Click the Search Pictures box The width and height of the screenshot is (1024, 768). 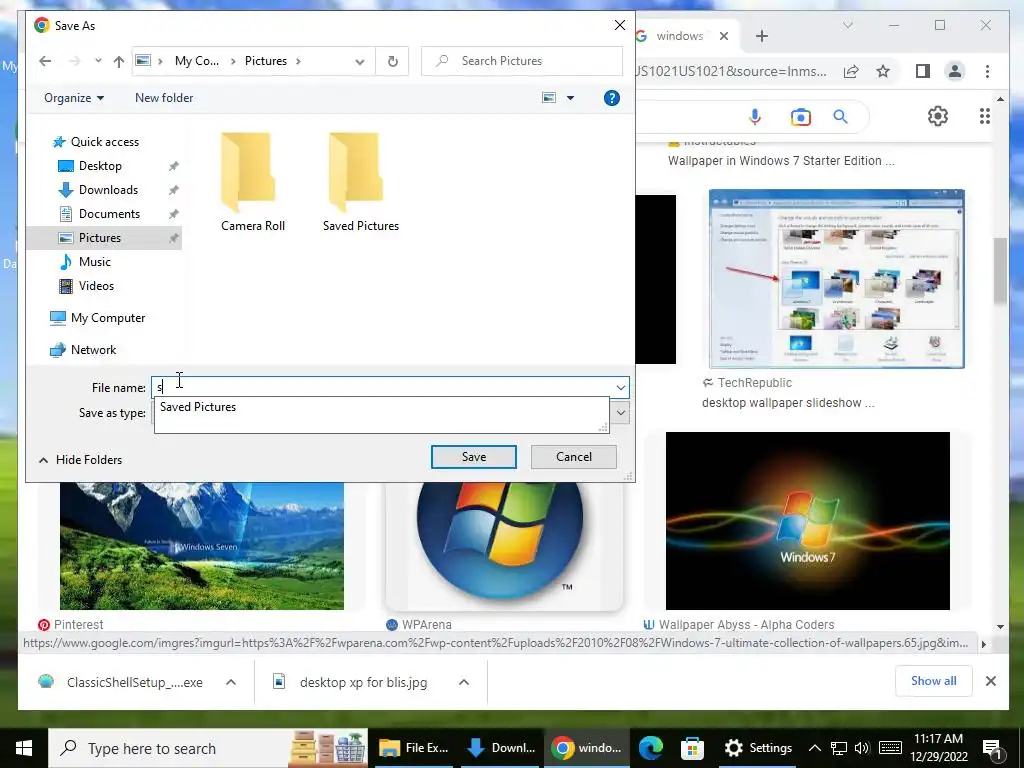click(x=522, y=61)
